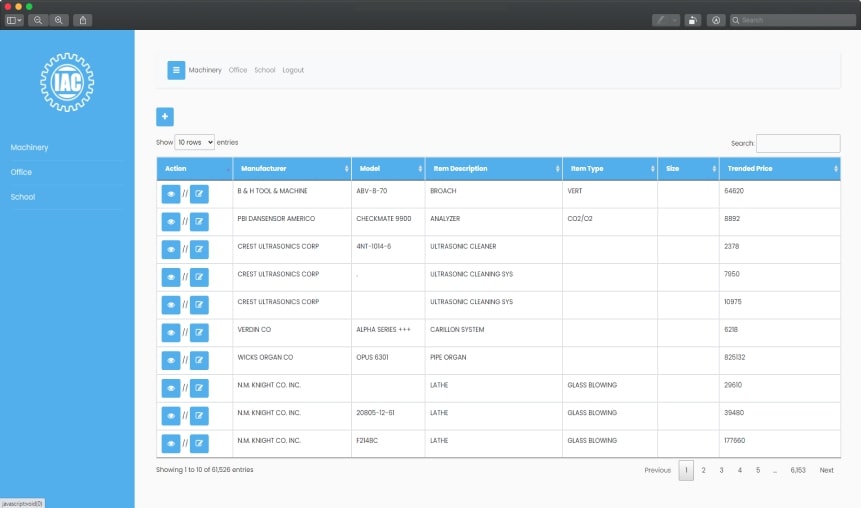Edit the WICKS ORGAN CO entry

[199, 360]
